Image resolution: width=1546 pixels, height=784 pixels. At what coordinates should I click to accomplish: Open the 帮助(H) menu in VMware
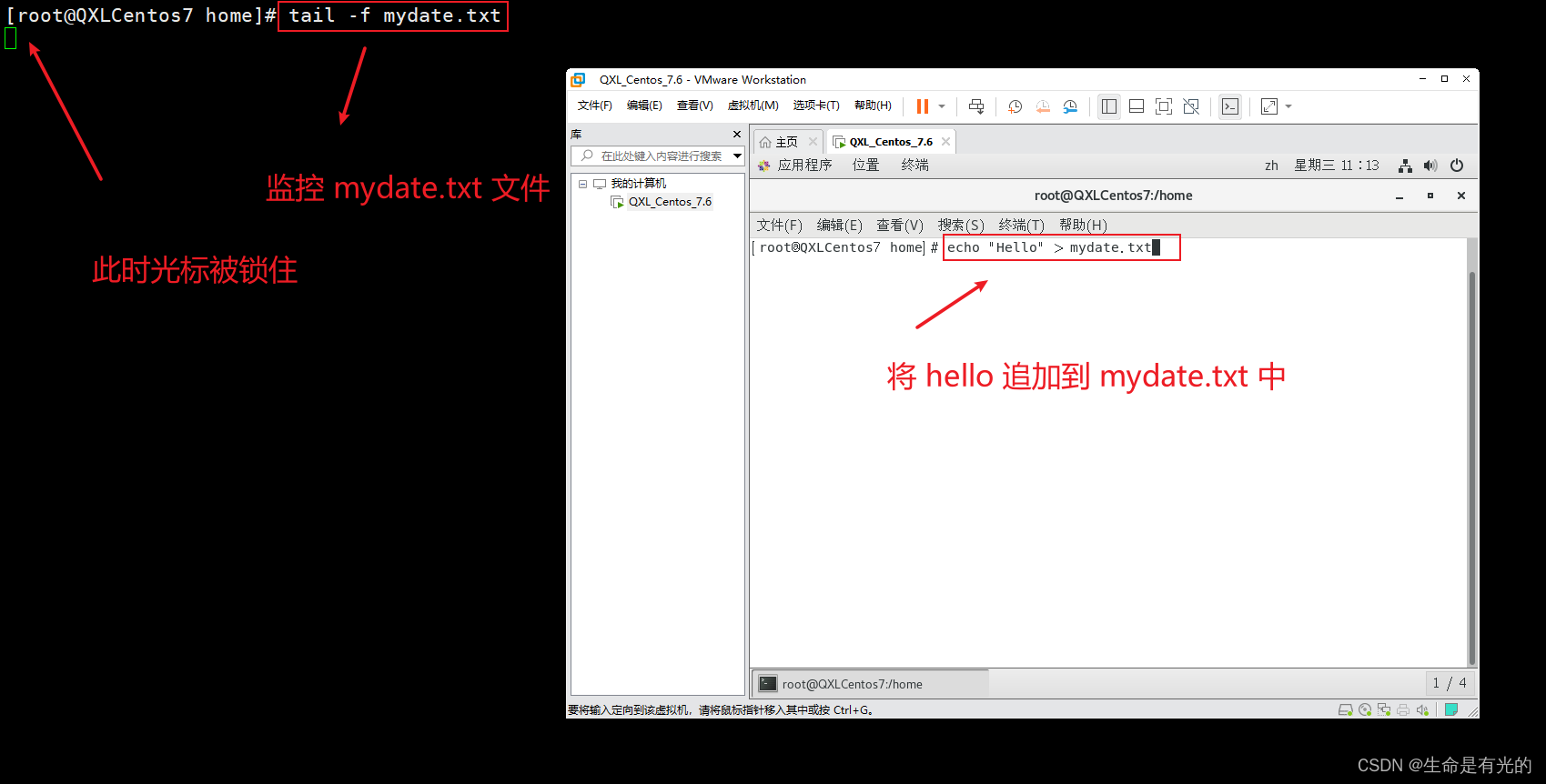(x=873, y=106)
